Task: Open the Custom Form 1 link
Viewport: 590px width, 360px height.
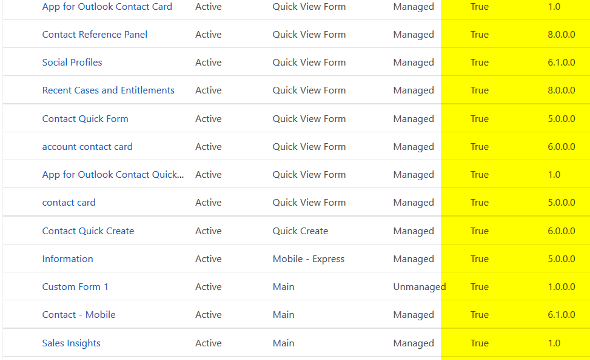Action: pos(75,287)
